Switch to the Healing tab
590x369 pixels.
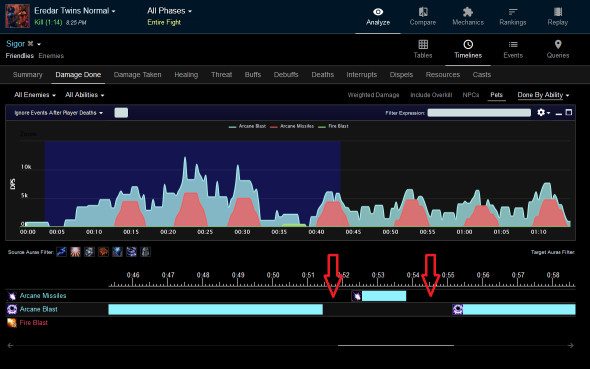point(186,74)
